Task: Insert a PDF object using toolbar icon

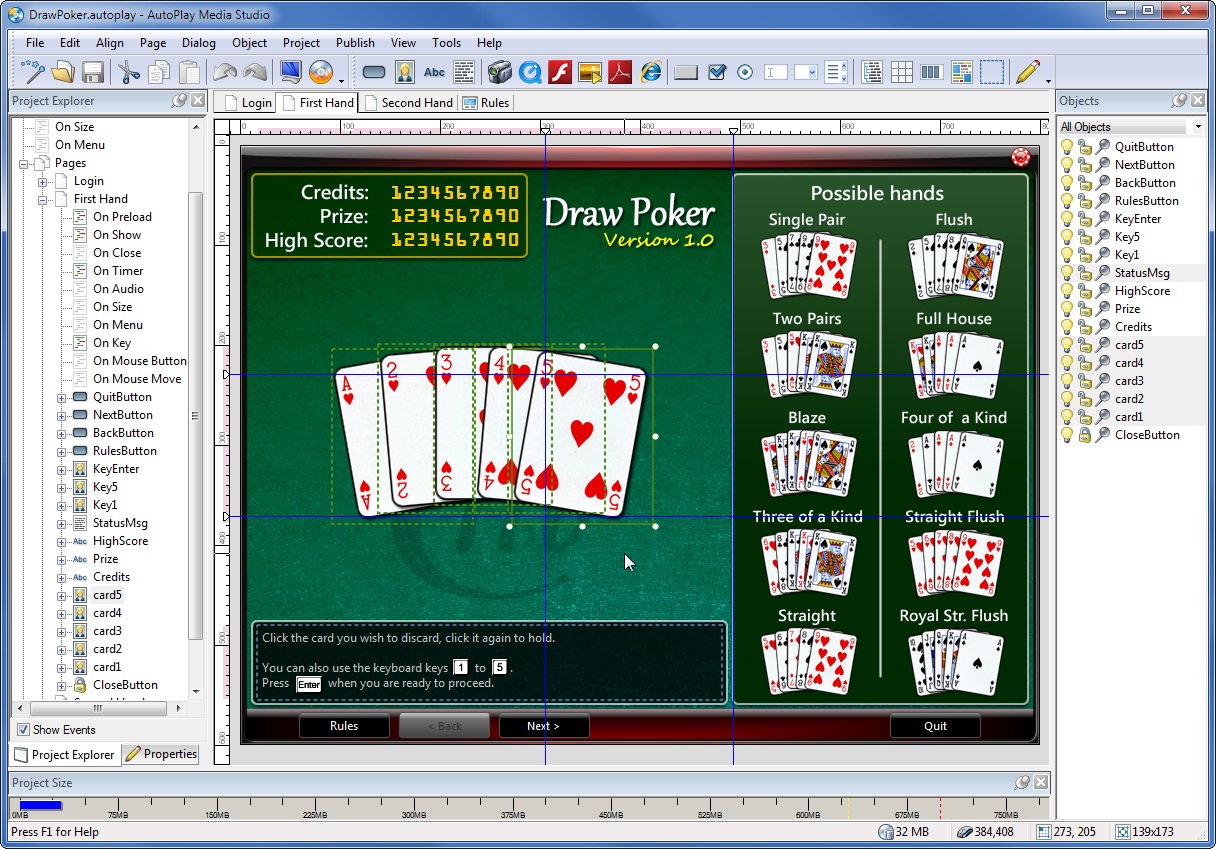Action: pos(620,72)
